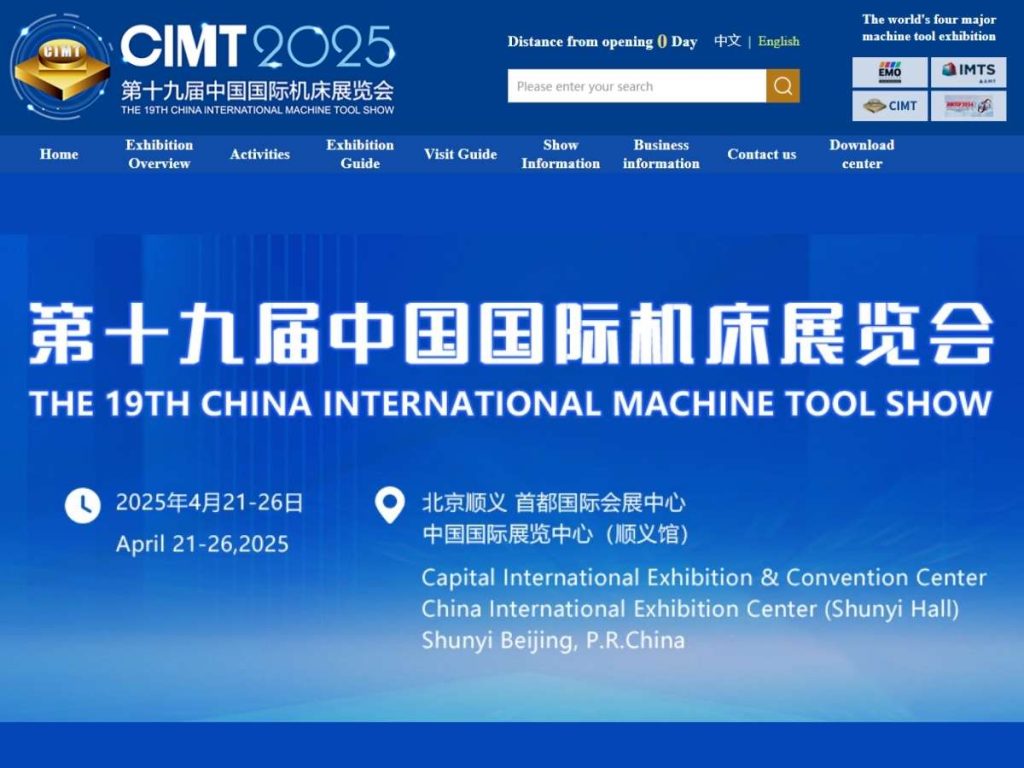Screen dimensions: 1024x768
Task: Click 'China International Exhibition Center (Shunyi Hall)' text
Action: point(690,609)
